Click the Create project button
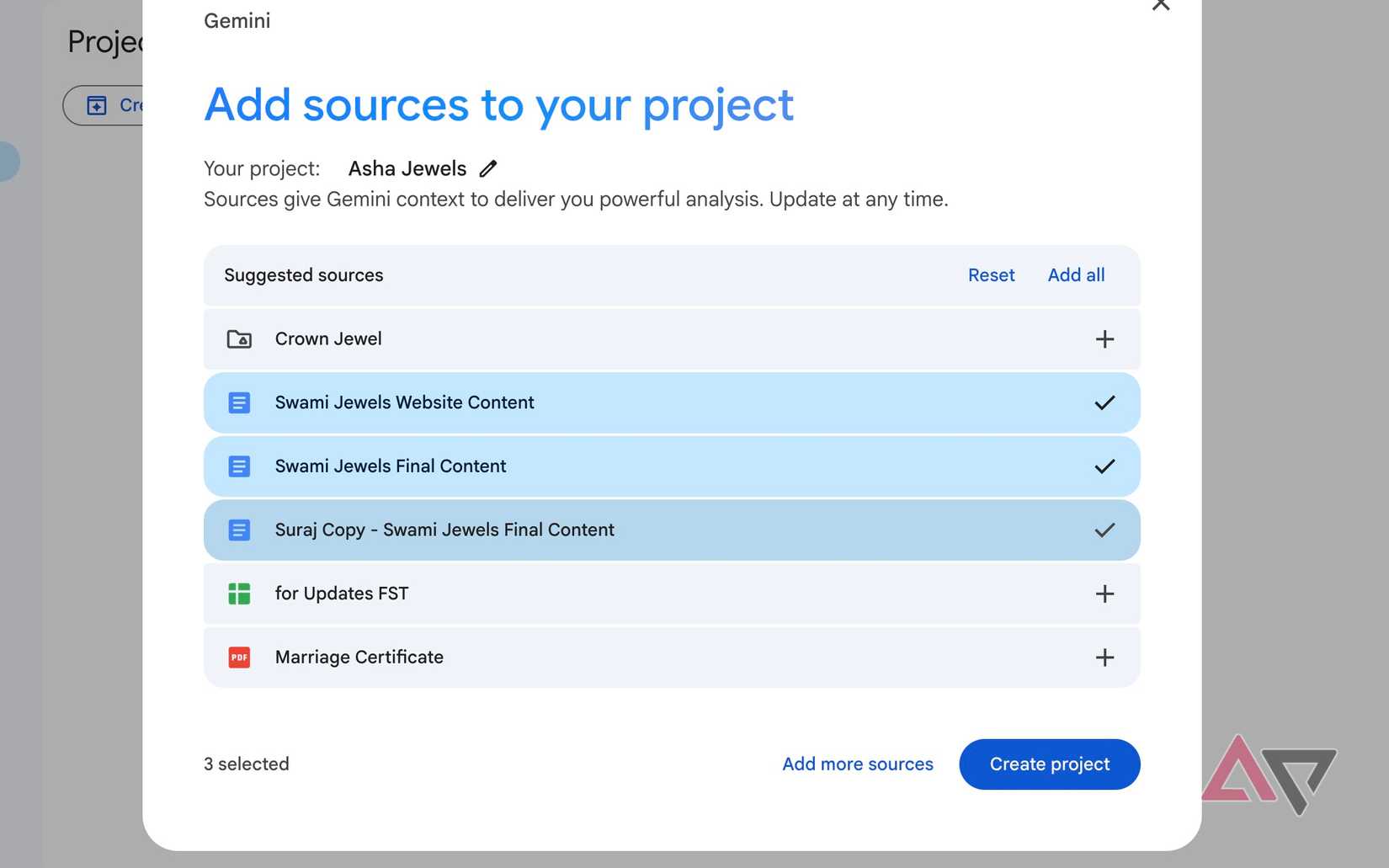This screenshot has height=868, width=1389. [1050, 764]
